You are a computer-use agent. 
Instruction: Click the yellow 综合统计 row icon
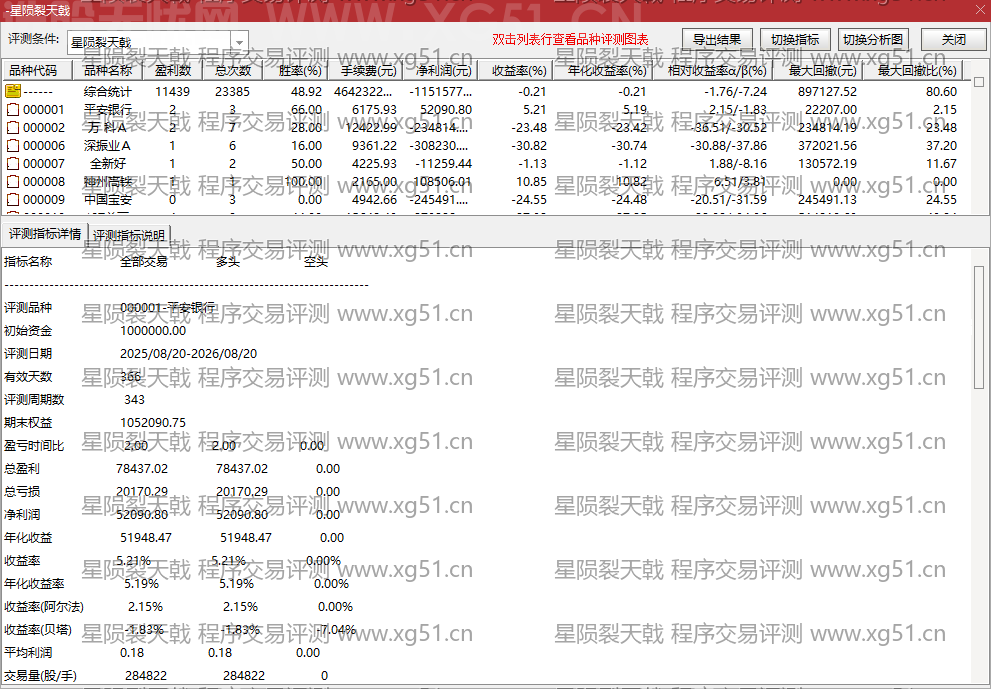[13, 91]
